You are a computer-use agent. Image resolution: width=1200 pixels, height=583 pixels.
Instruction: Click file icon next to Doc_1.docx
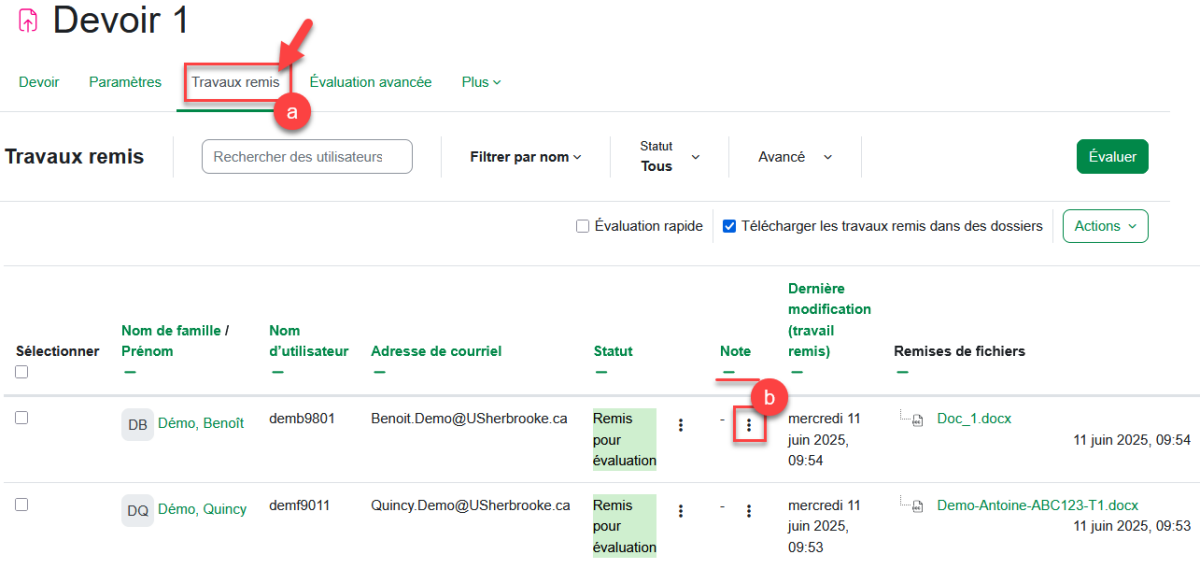point(915,420)
